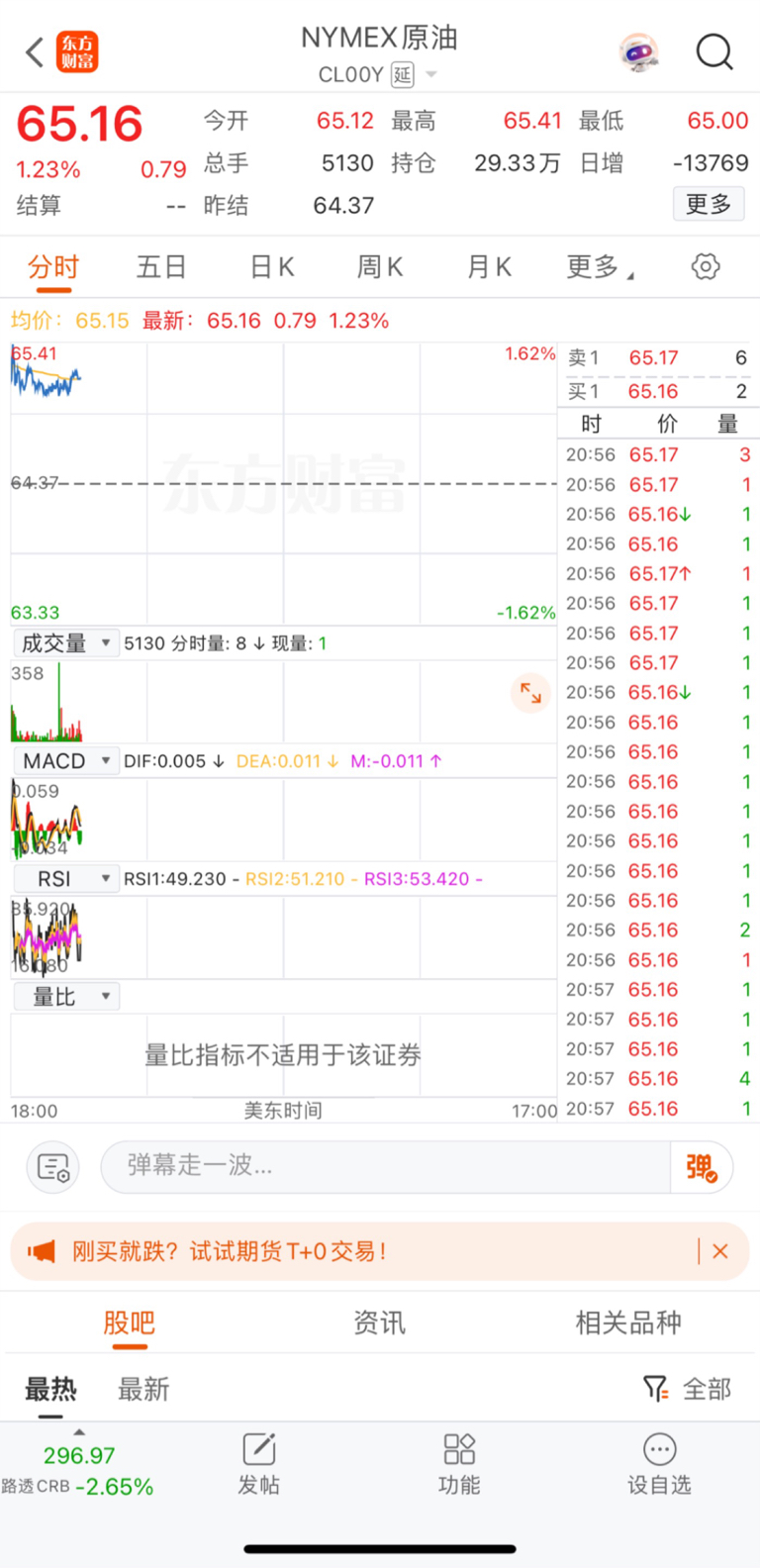This screenshot has width=760, height=1568.
Task: Tap the megaphone announcement icon
Action: click(42, 1251)
